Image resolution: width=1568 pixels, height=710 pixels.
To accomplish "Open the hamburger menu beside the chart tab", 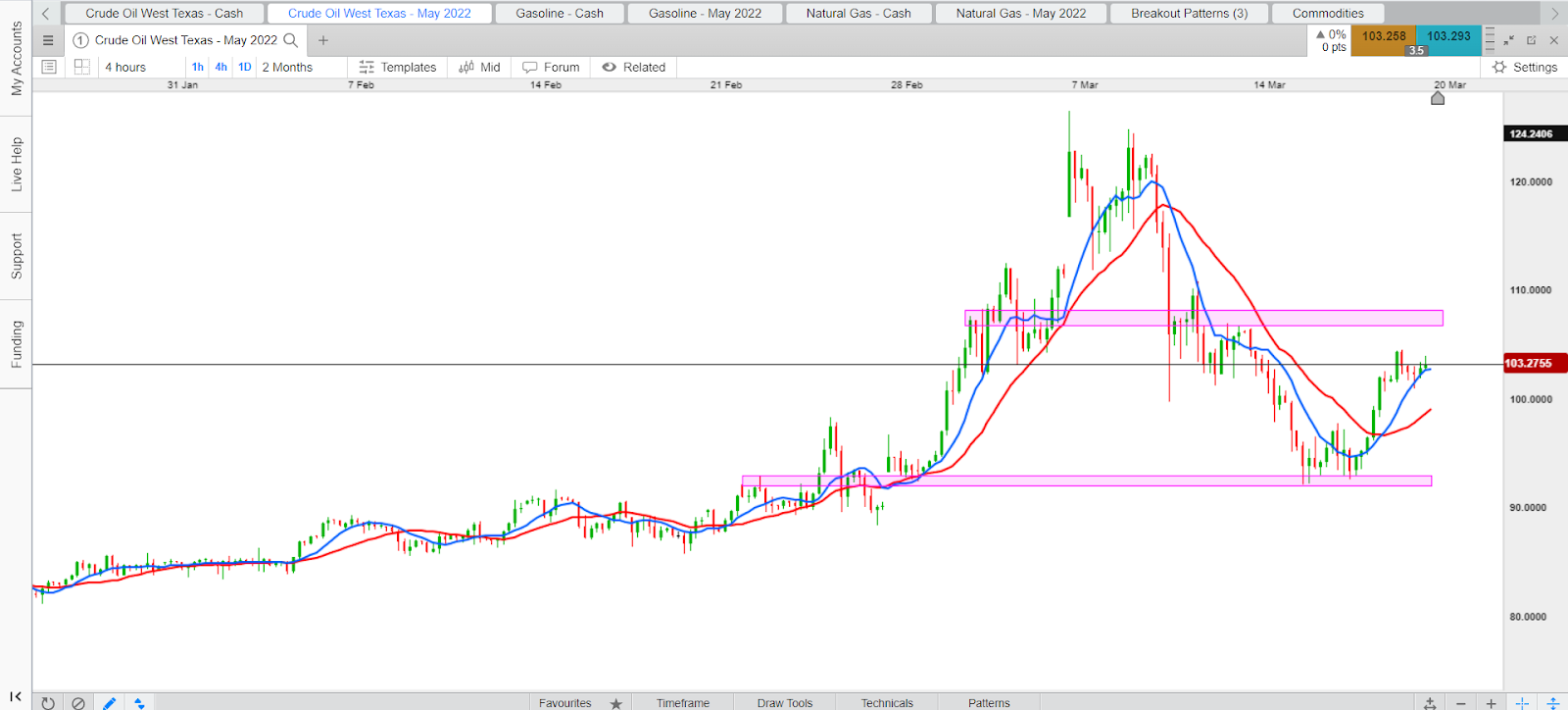I will point(48,40).
